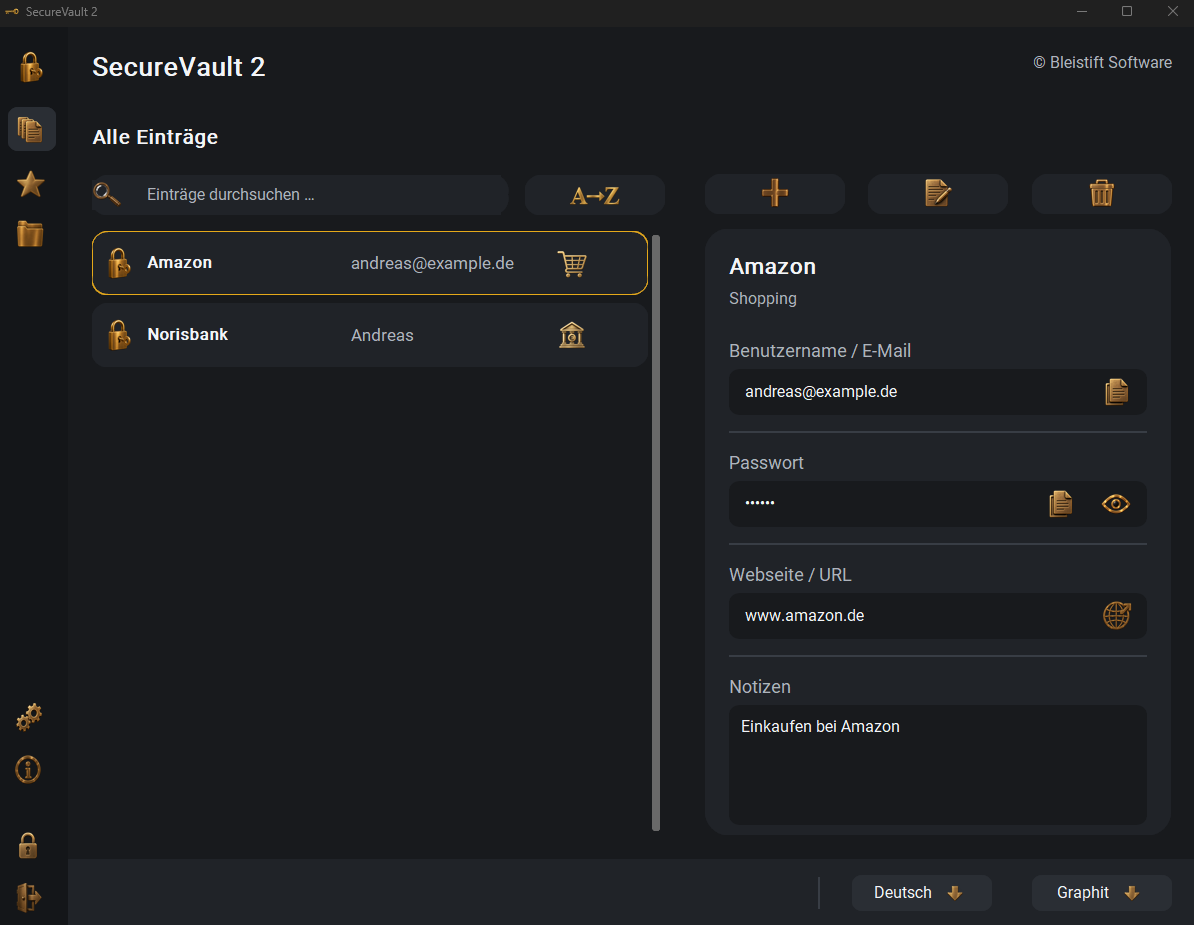This screenshot has width=1194, height=925.
Task: Click the Benutzername field value
Action: [937, 392]
